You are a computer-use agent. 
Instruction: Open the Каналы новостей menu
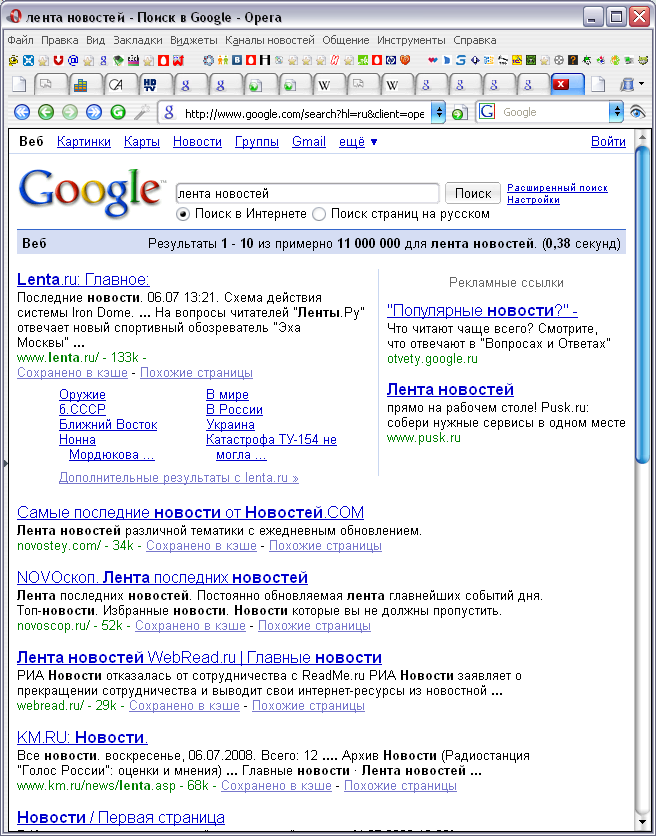(x=270, y=40)
